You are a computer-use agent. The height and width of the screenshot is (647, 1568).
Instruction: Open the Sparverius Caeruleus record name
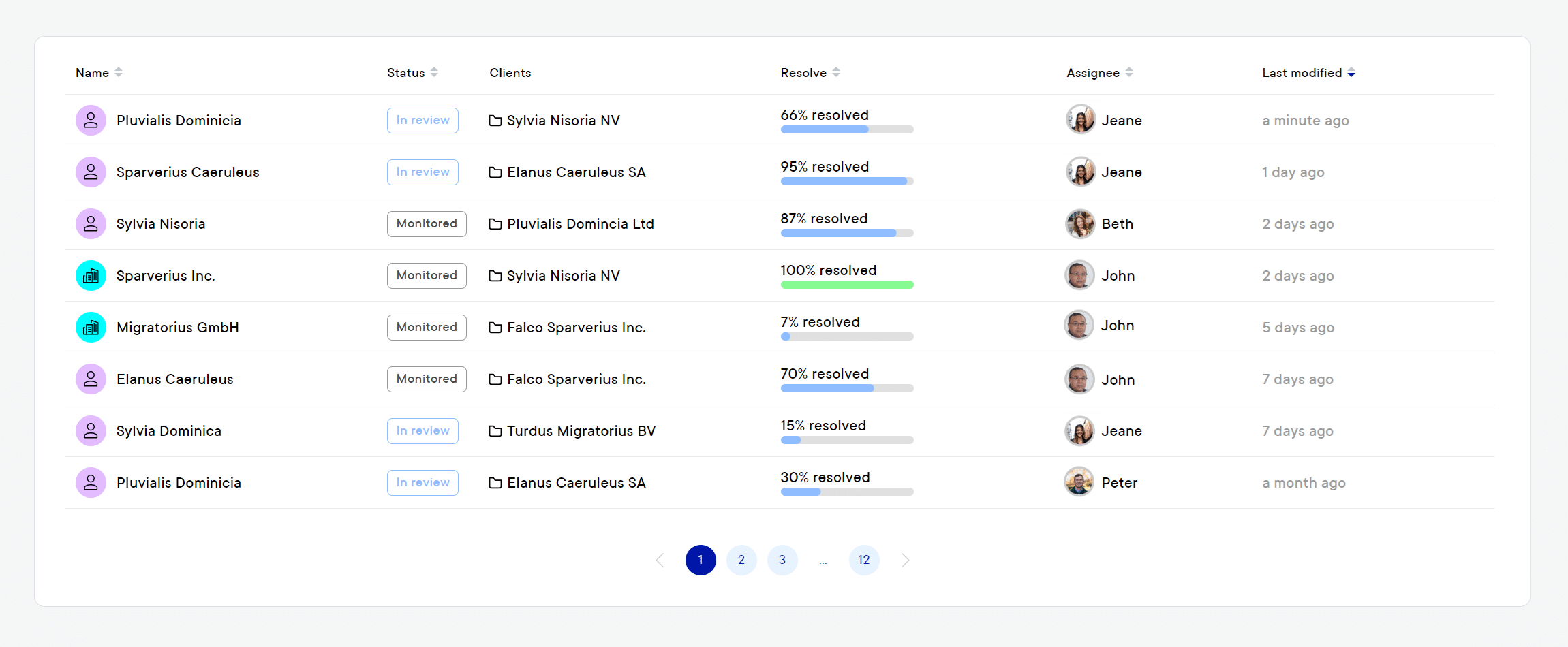pyautogui.click(x=188, y=172)
